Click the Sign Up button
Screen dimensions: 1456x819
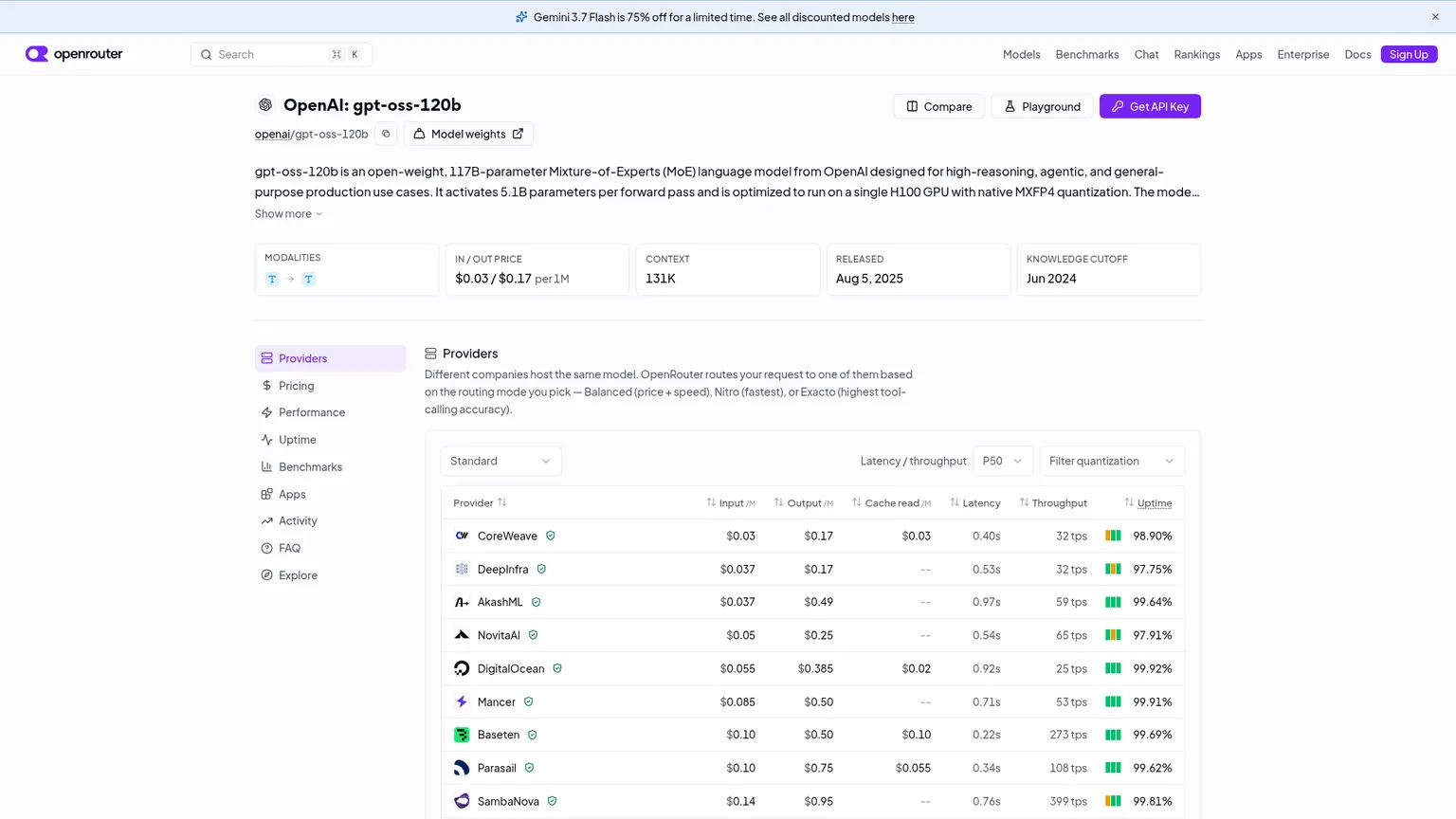(x=1409, y=54)
